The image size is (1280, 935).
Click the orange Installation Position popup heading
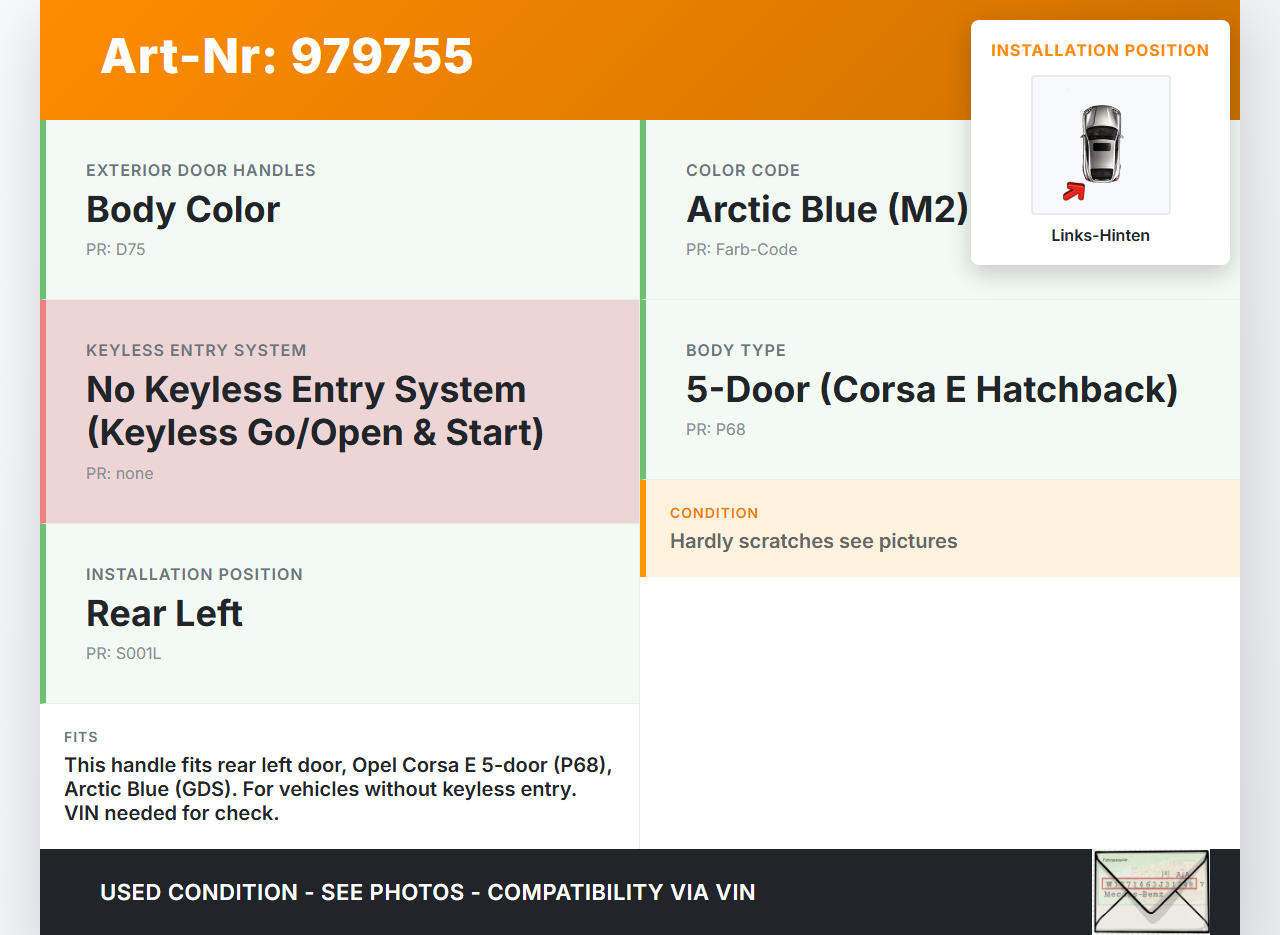tap(1100, 50)
